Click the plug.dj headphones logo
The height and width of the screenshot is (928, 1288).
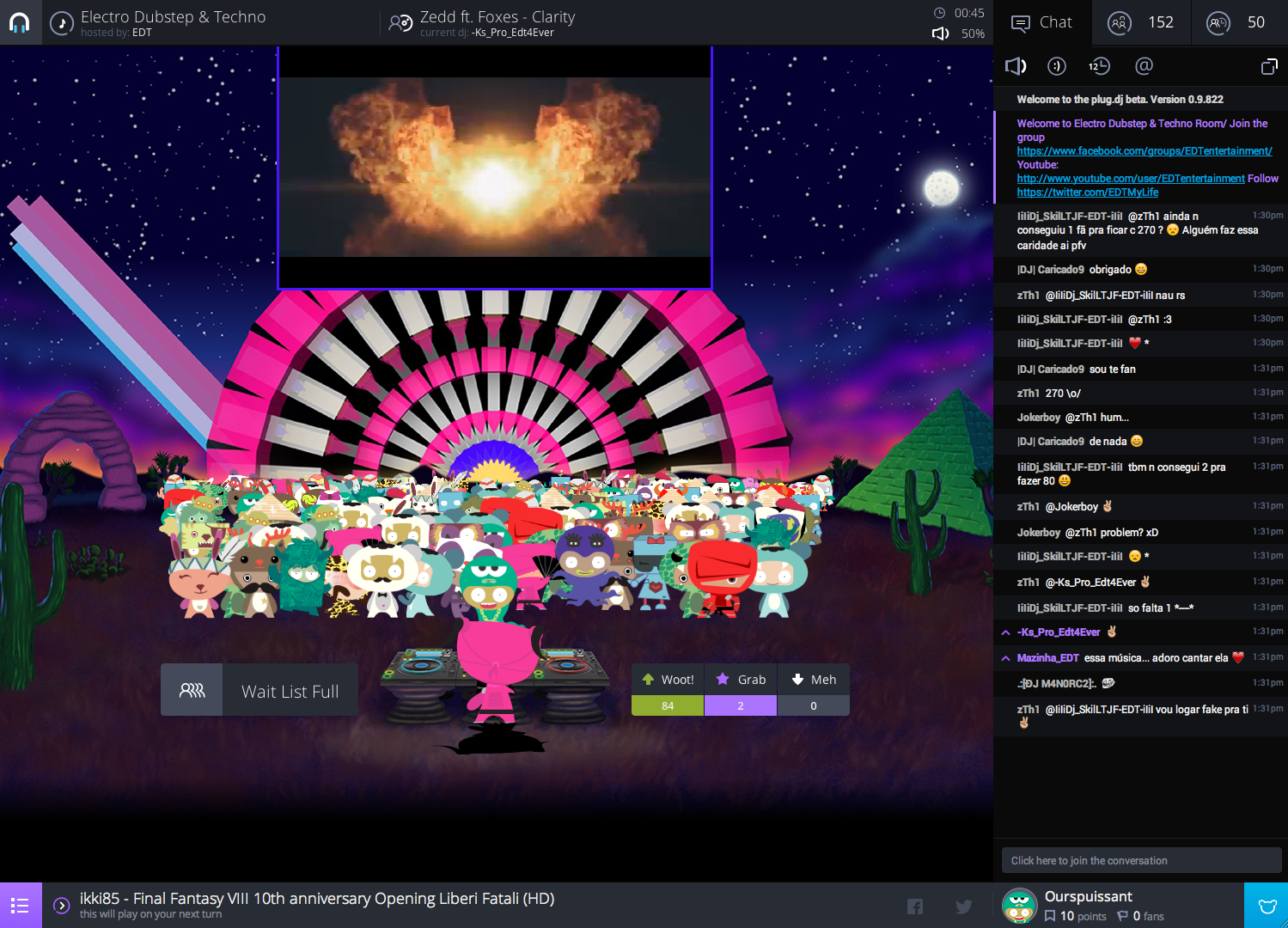pyautogui.click(x=20, y=22)
